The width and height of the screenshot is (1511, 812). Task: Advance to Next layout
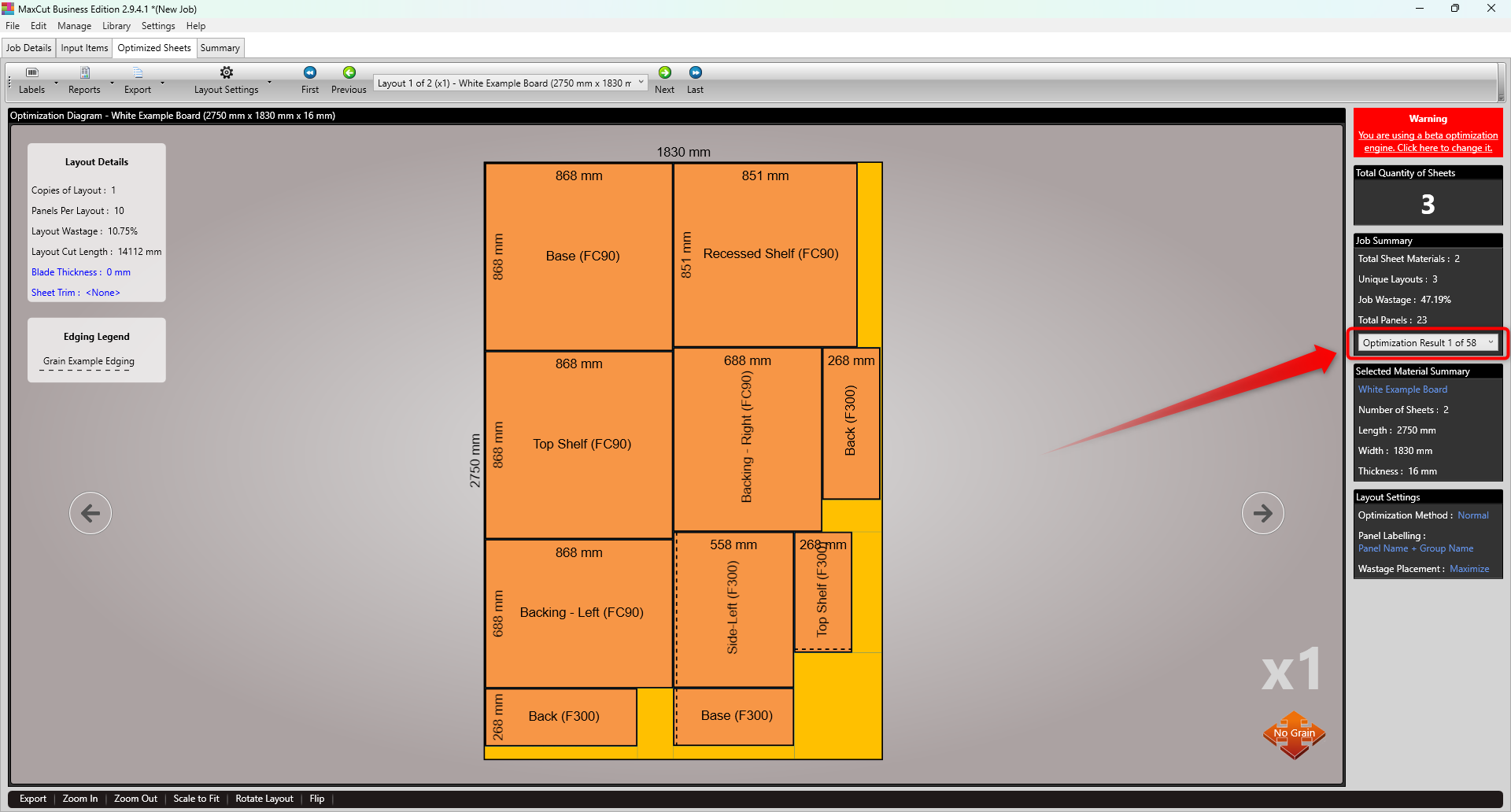(x=665, y=73)
